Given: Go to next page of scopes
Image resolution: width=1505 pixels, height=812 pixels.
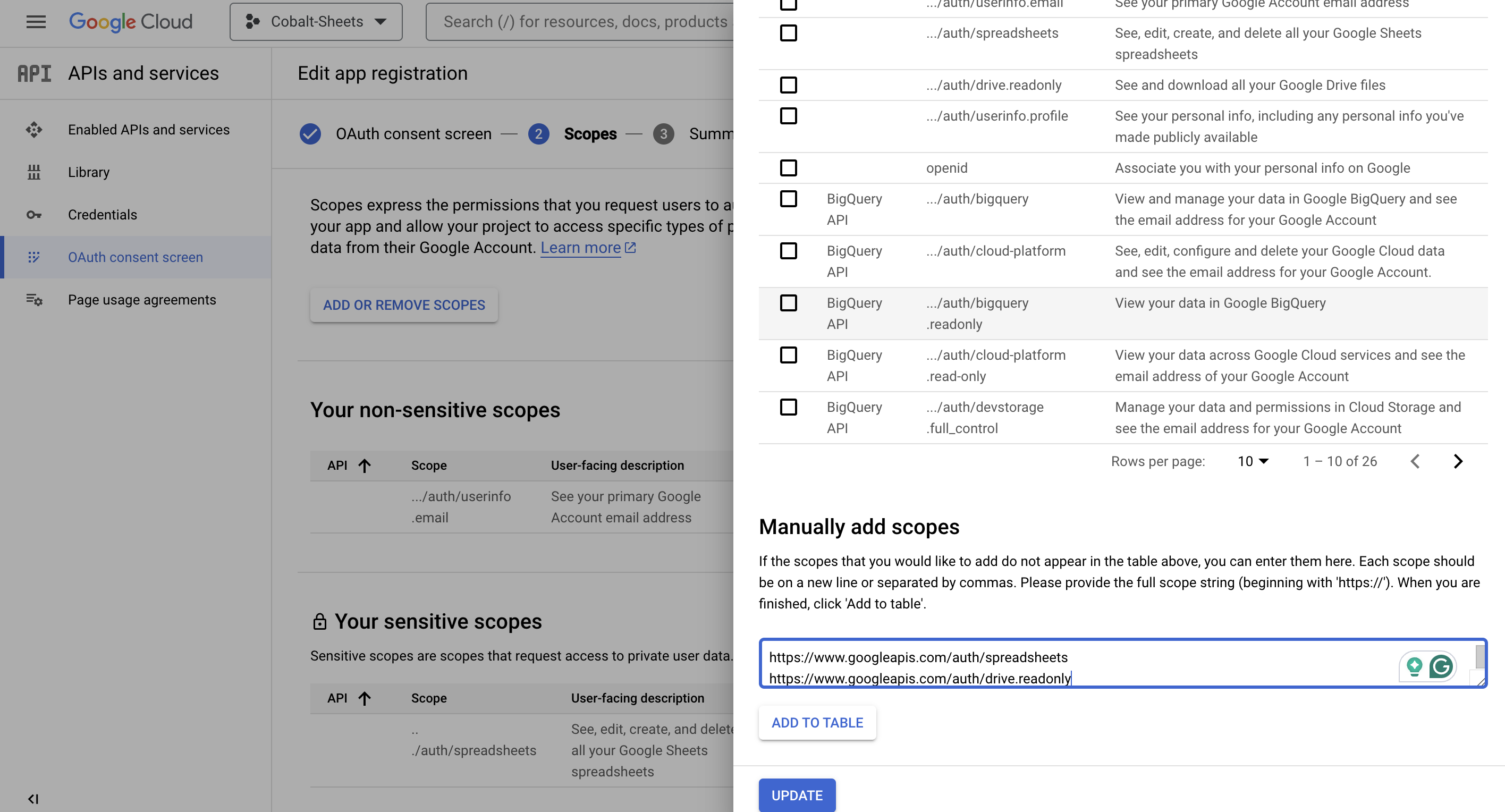Looking at the screenshot, I should [1457, 461].
